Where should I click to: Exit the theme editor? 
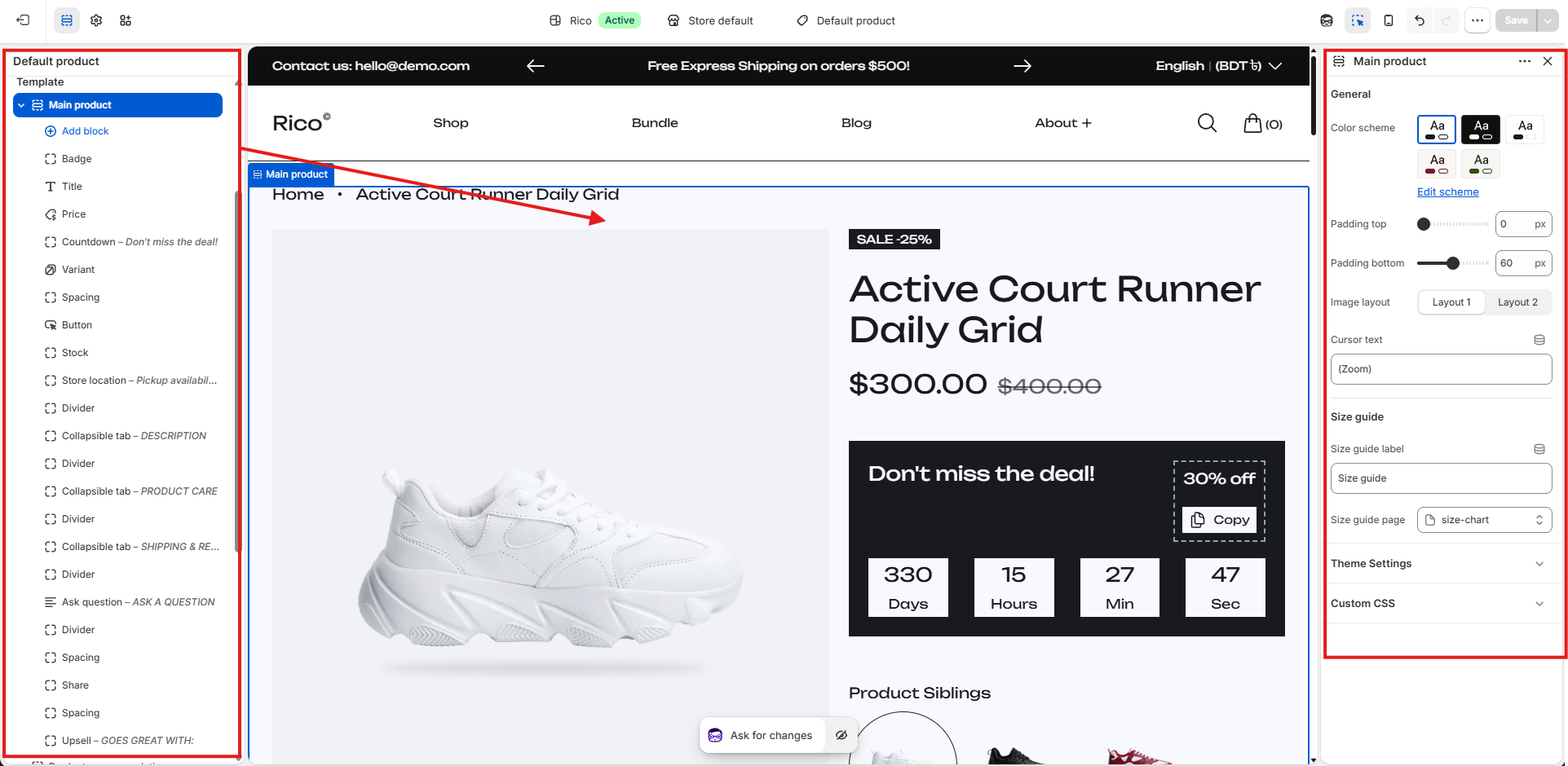(x=24, y=20)
